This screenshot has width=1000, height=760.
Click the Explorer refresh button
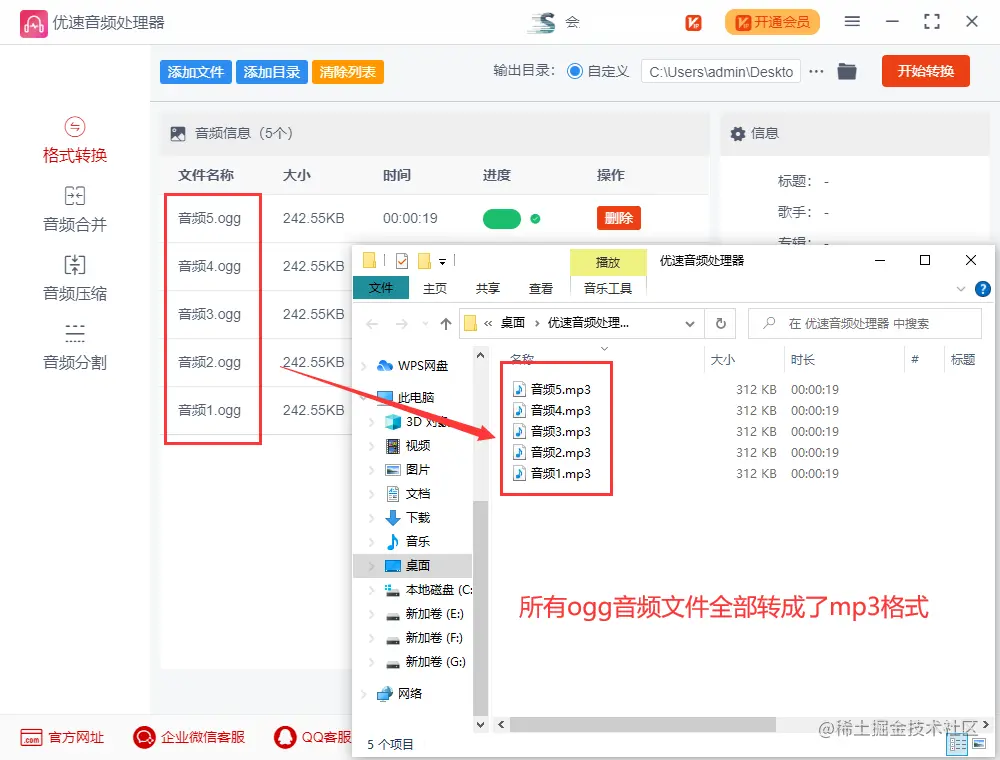tap(721, 323)
